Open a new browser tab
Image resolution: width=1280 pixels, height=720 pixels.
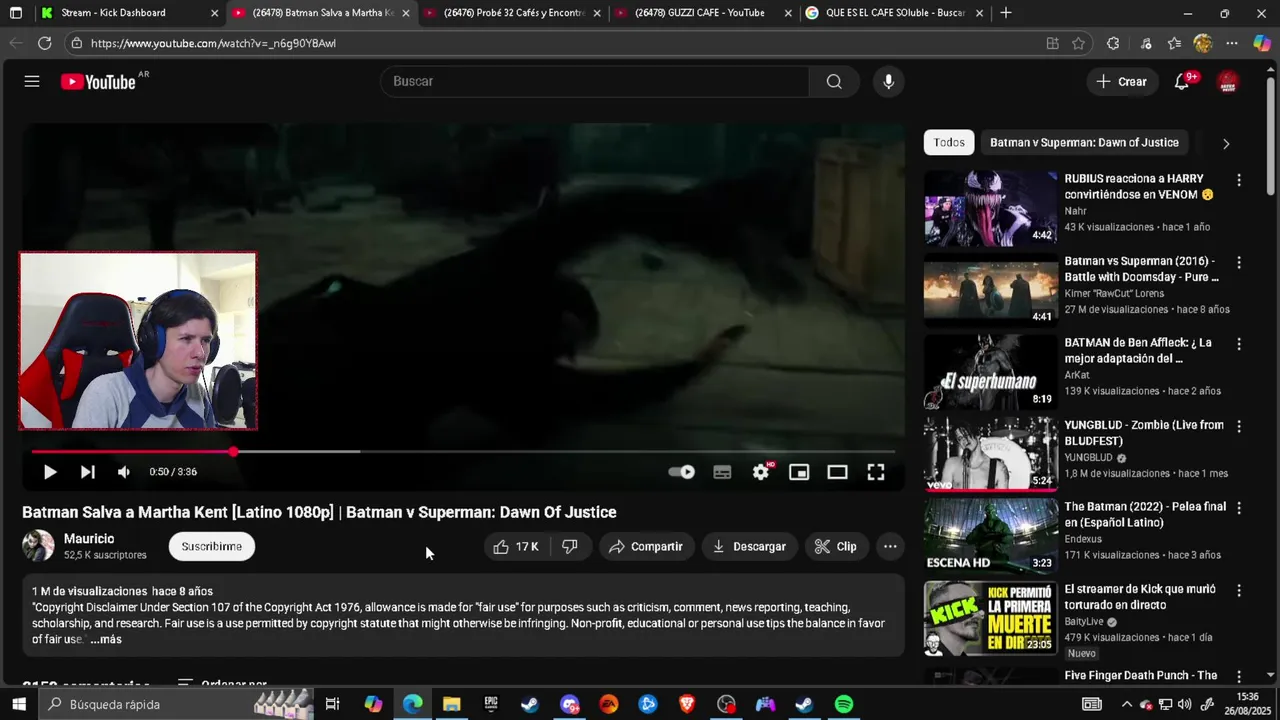(1006, 13)
